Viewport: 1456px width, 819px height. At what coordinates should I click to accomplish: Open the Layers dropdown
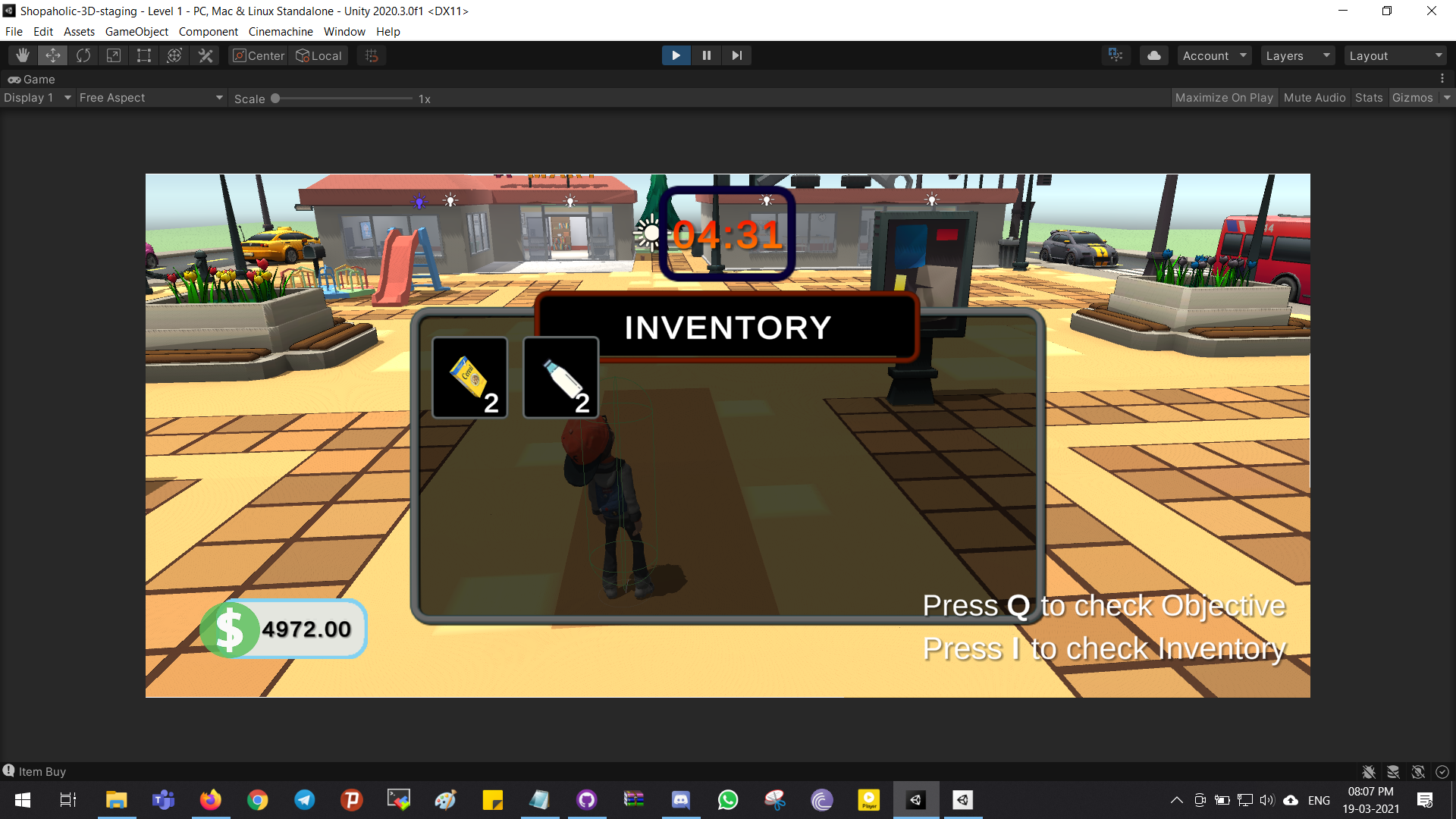tap(1298, 55)
